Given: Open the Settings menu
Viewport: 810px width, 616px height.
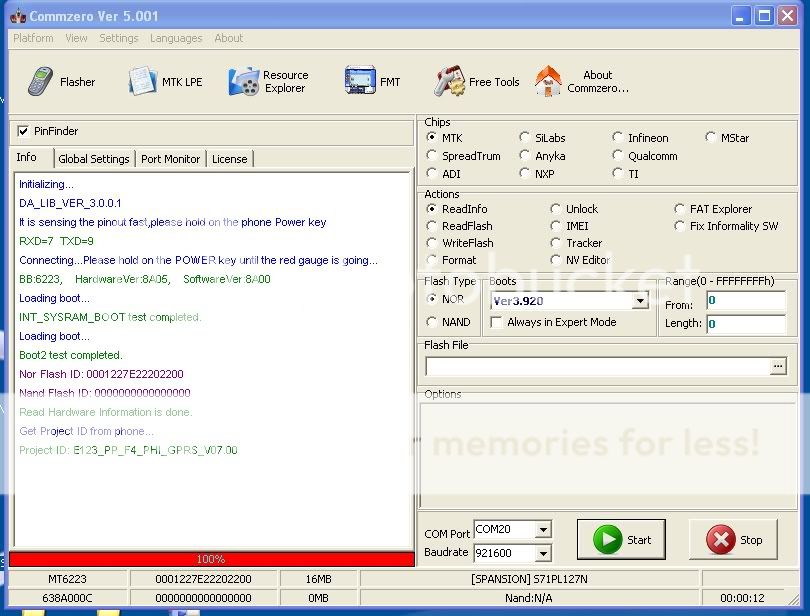Looking at the screenshot, I should point(119,38).
